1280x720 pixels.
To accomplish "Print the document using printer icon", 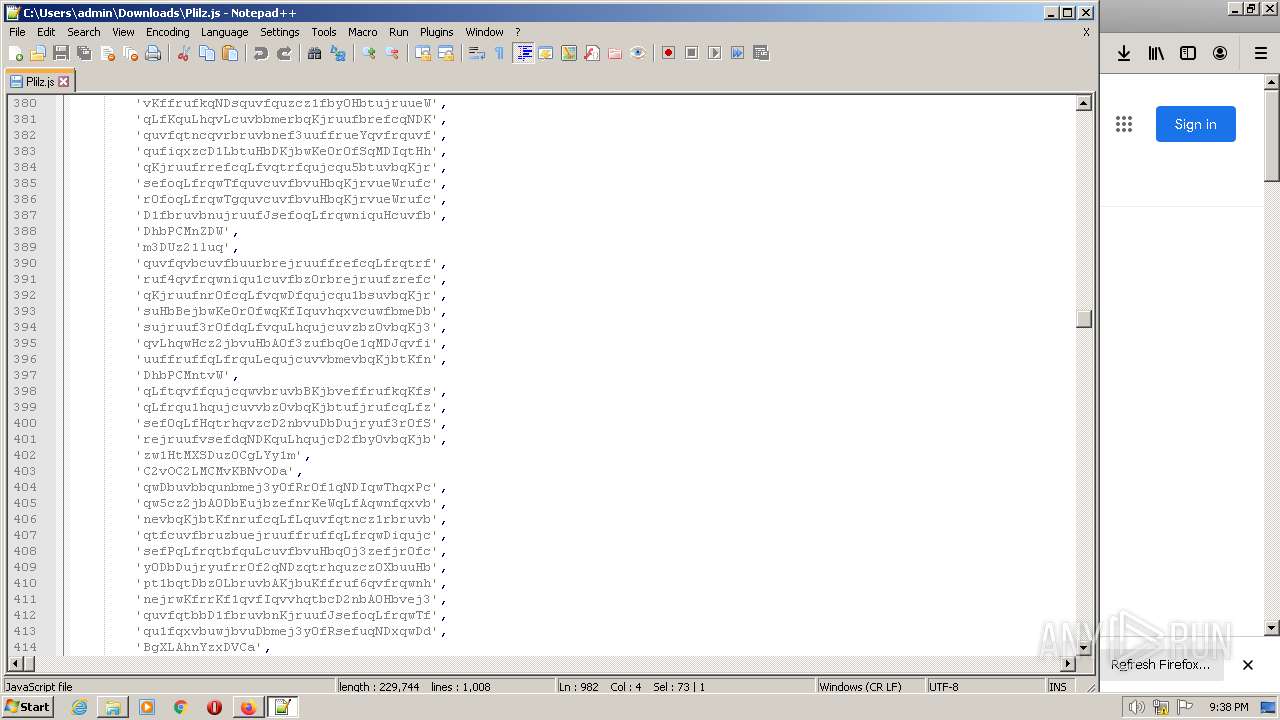I will 153,53.
